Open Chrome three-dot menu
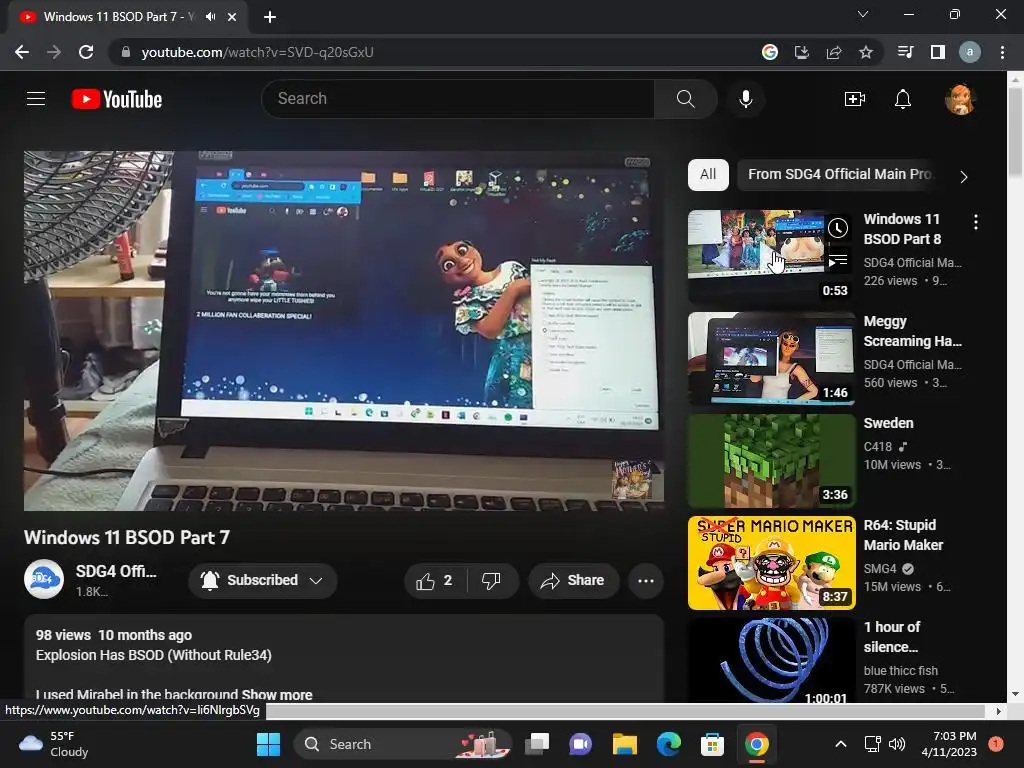 1002,52
